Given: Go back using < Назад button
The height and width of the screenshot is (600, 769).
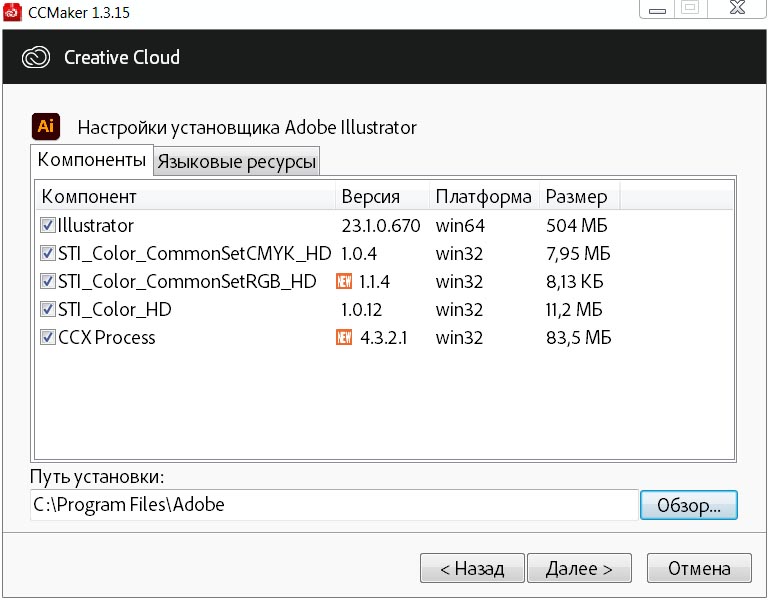Looking at the screenshot, I should click(x=472, y=568).
